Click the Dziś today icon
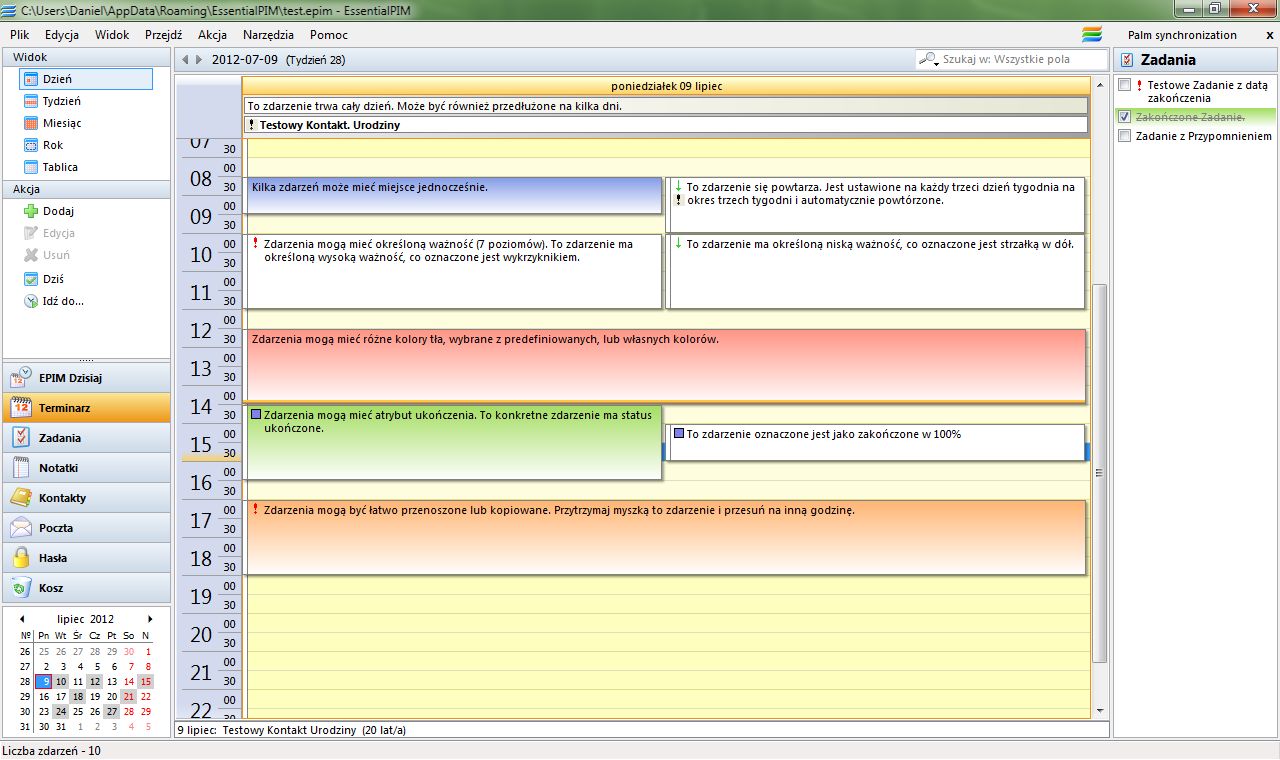 (x=31, y=279)
